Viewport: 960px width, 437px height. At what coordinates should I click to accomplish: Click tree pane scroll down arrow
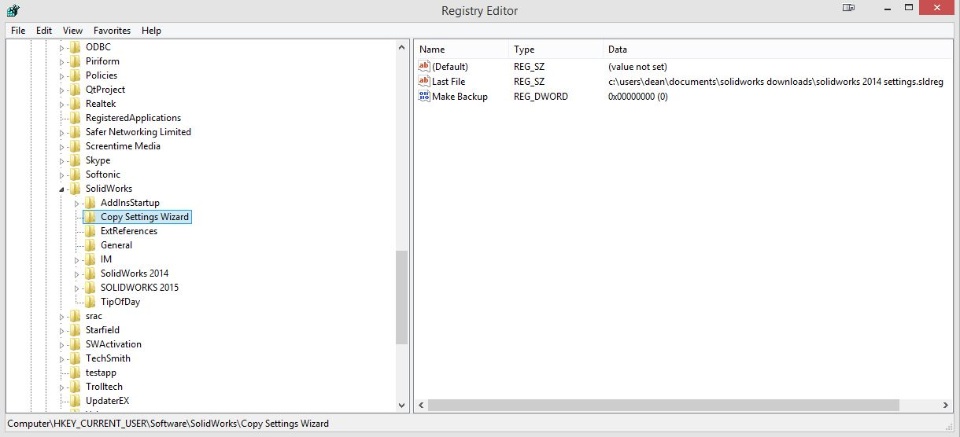click(x=402, y=405)
